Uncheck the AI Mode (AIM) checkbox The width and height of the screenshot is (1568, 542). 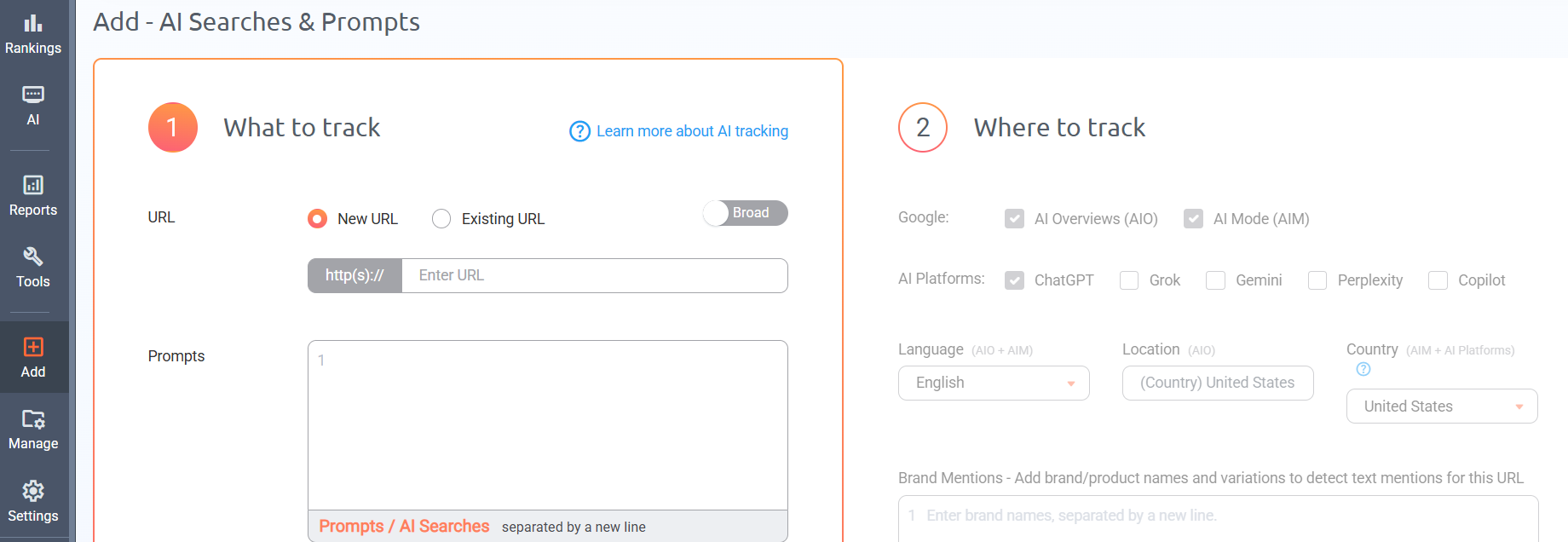pos(1193,219)
